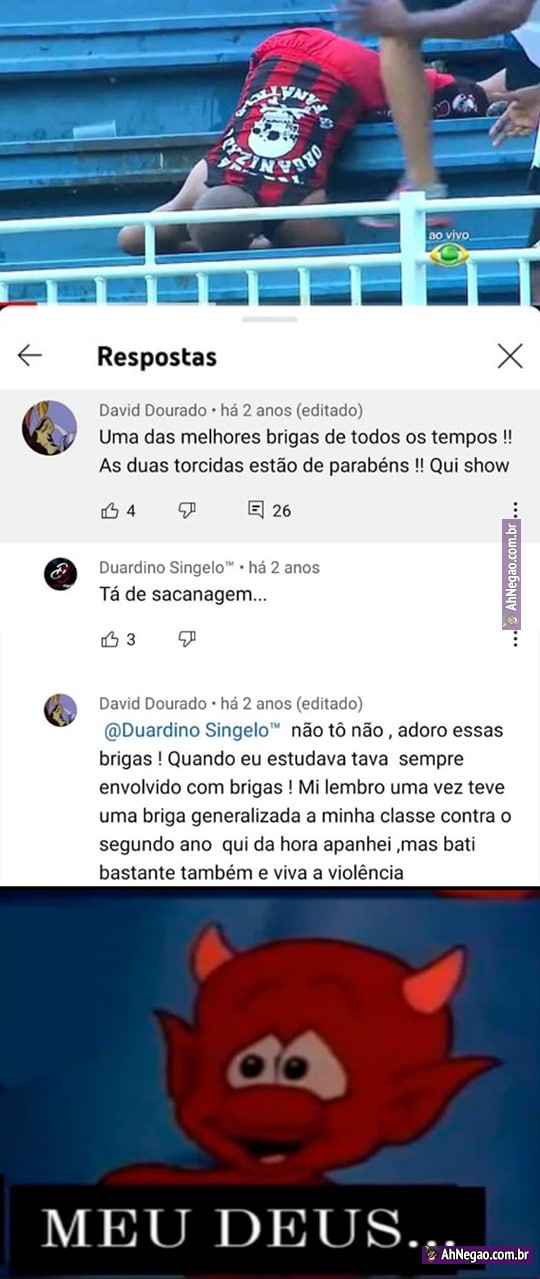Like Duardino Singelo's reply
This screenshot has width=540, height=1279.
(x=110, y=639)
